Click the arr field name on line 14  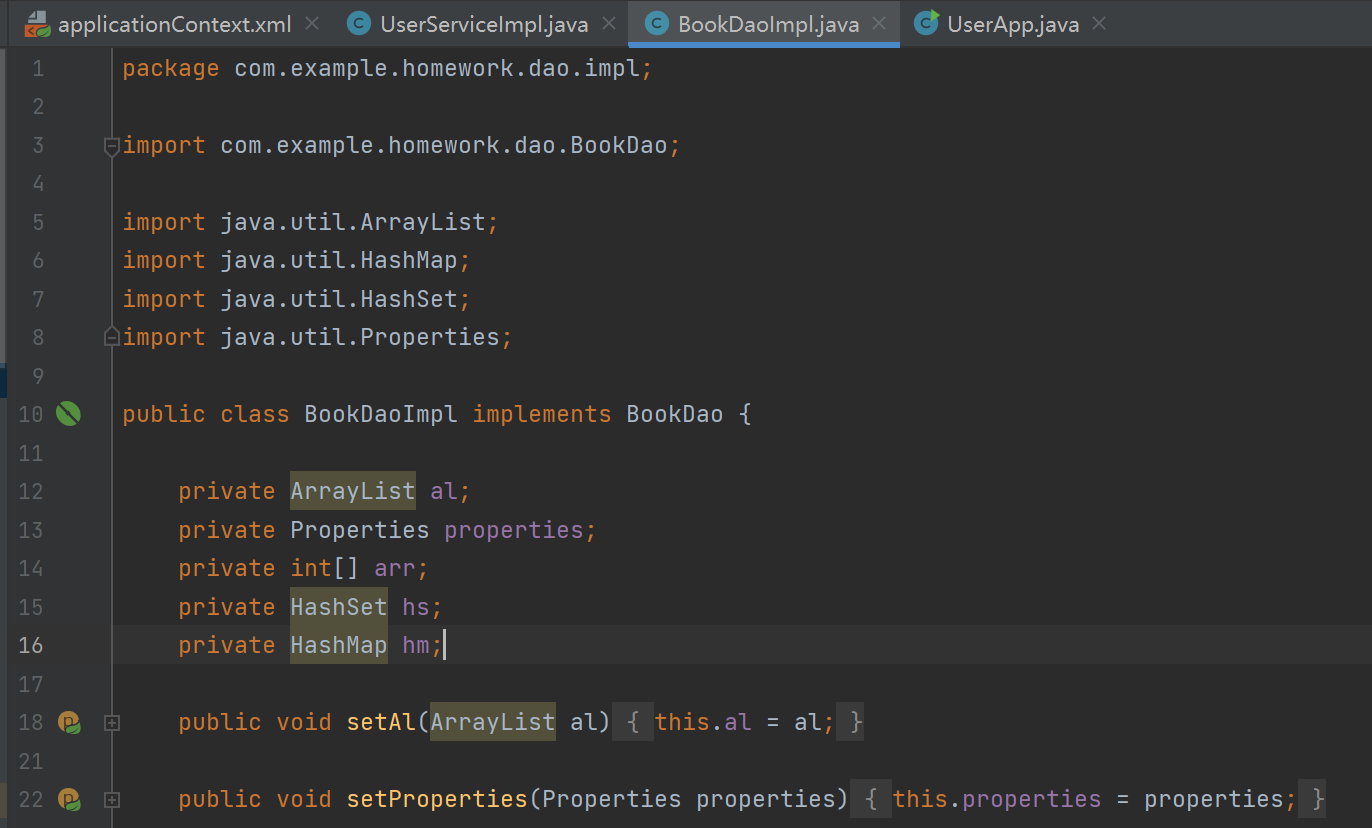395,568
